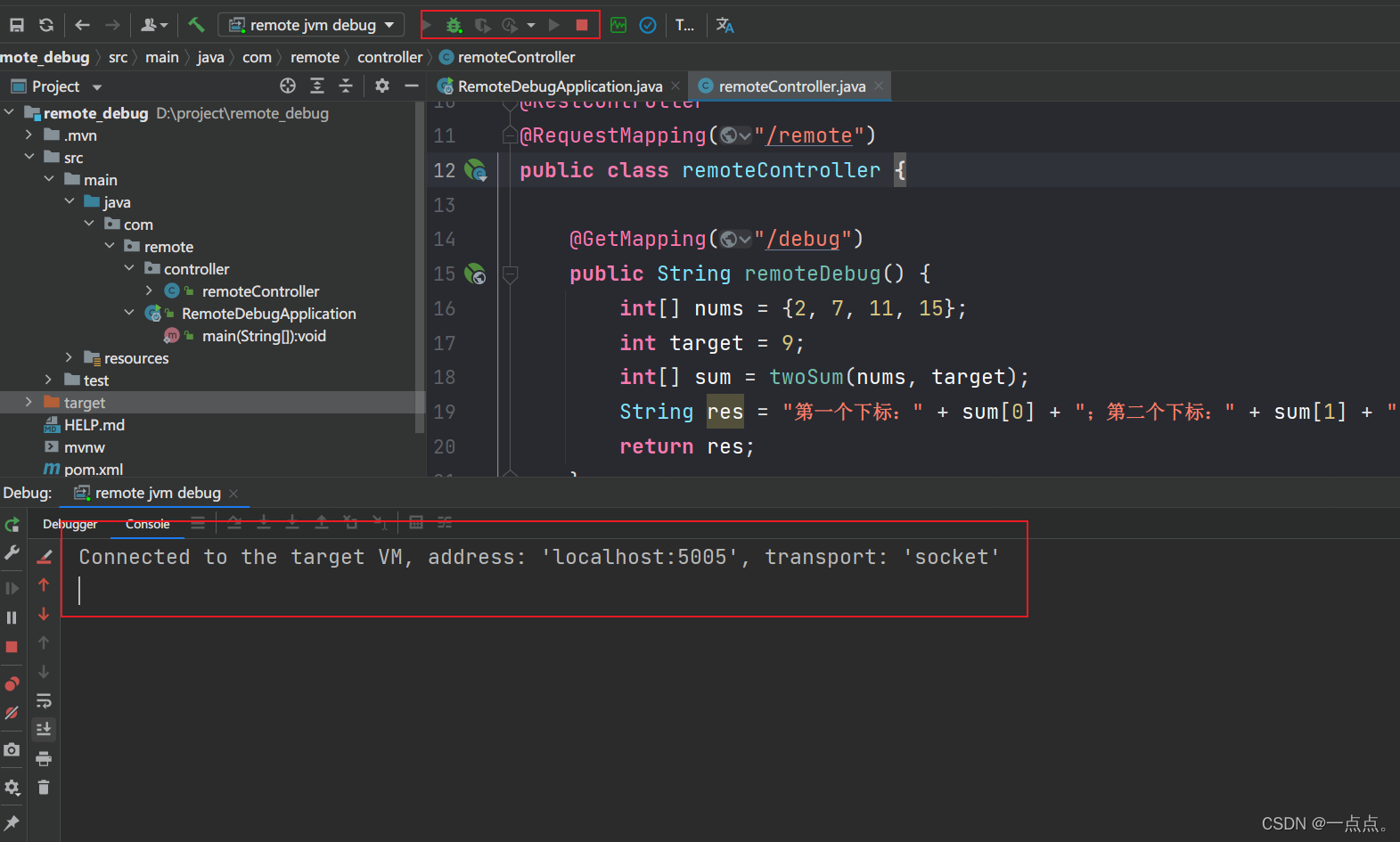This screenshot has height=842, width=1400.
Task: Pause the program in the debug sidebar
Action: 12,617
